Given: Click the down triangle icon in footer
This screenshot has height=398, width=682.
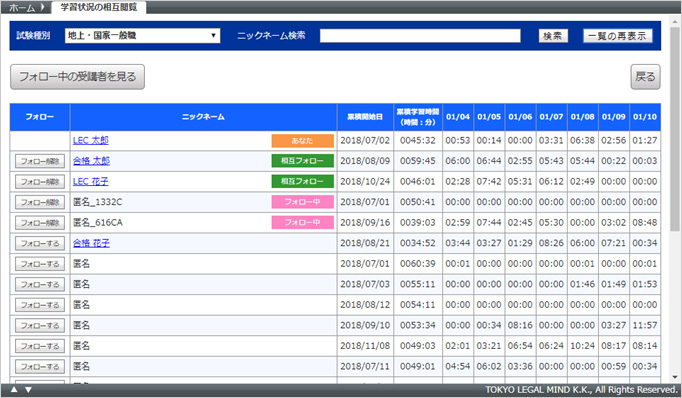Looking at the screenshot, I should [28, 389].
